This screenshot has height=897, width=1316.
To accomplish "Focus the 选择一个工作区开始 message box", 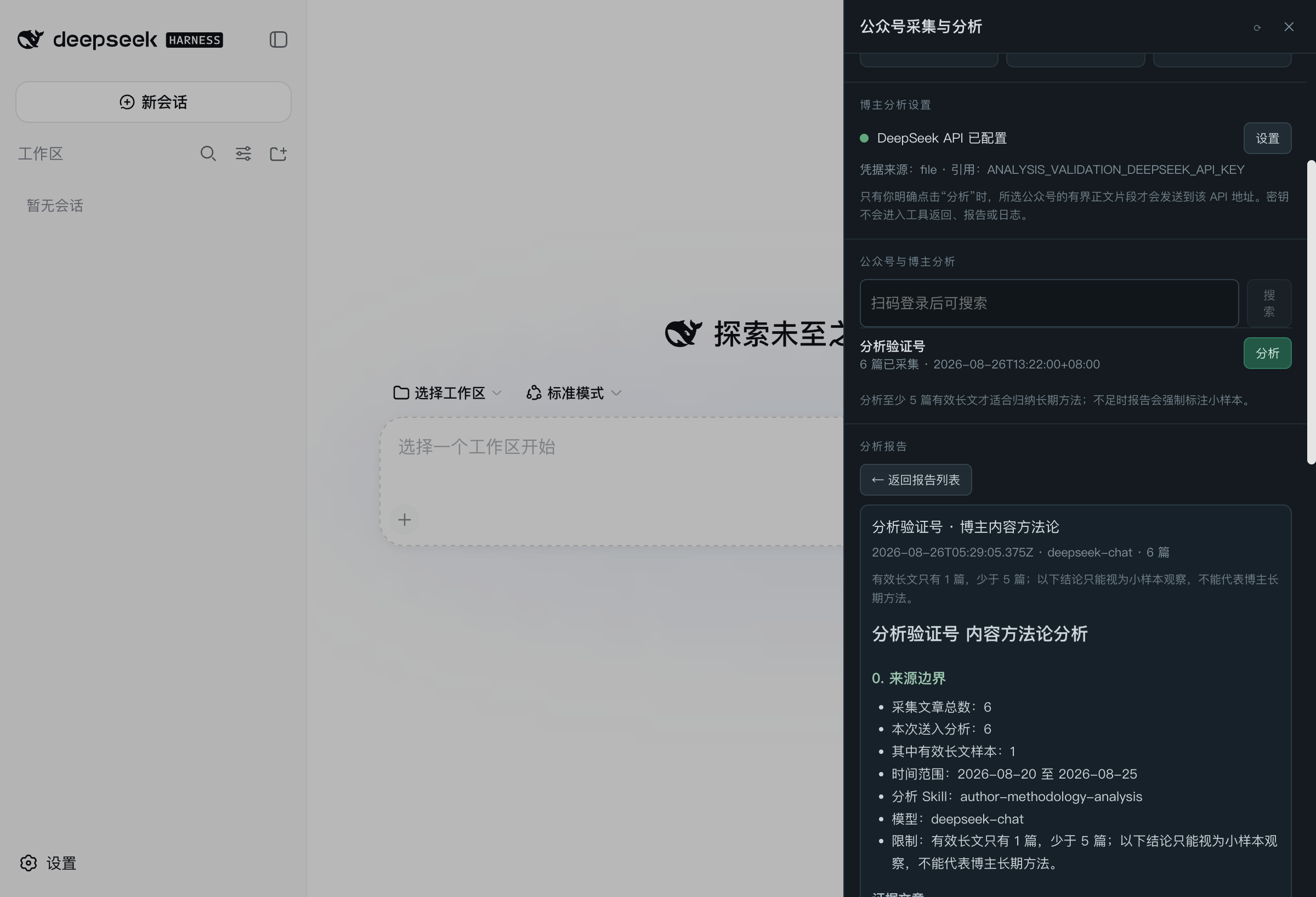I will [611, 481].
